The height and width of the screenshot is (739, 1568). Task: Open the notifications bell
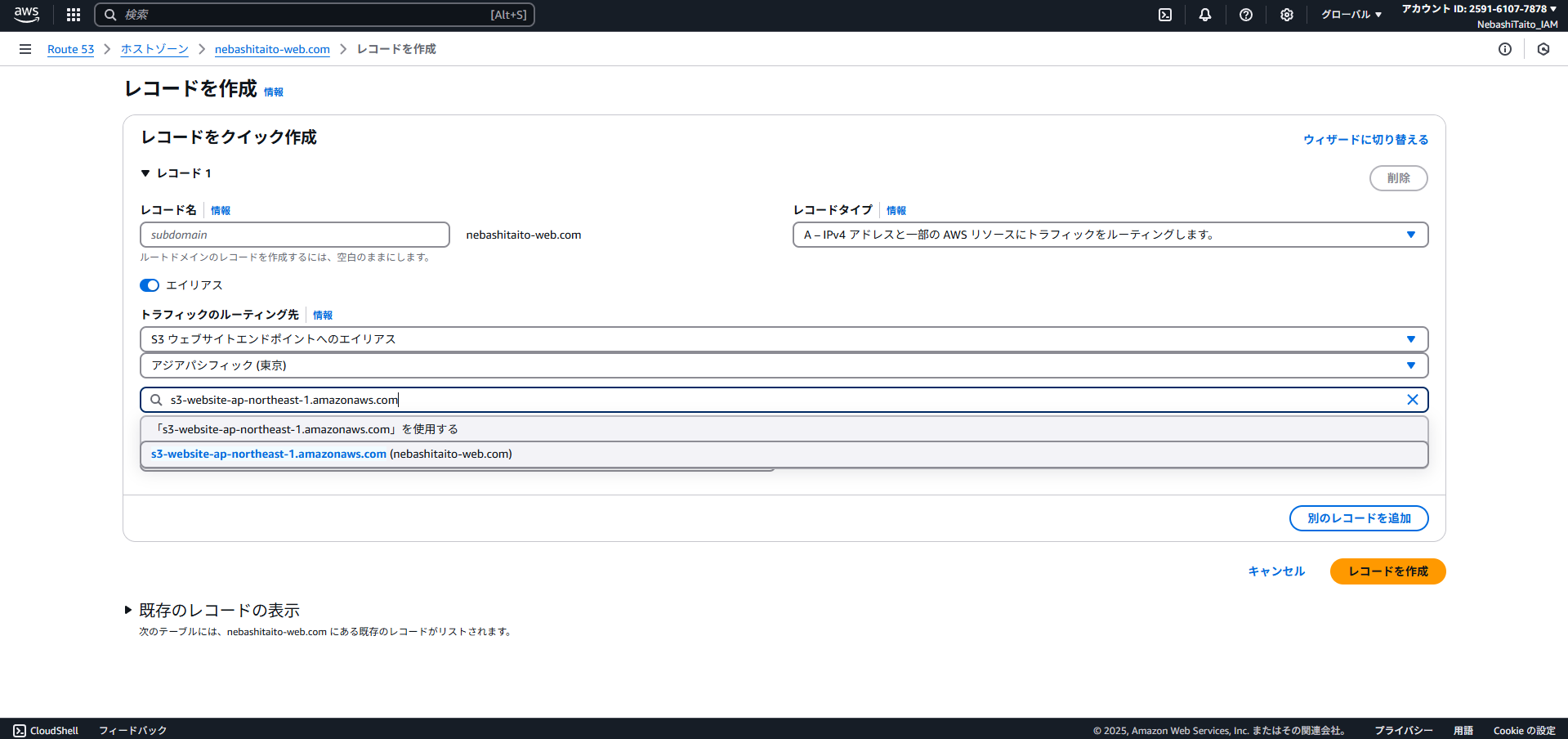pyautogui.click(x=1205, y=15)
